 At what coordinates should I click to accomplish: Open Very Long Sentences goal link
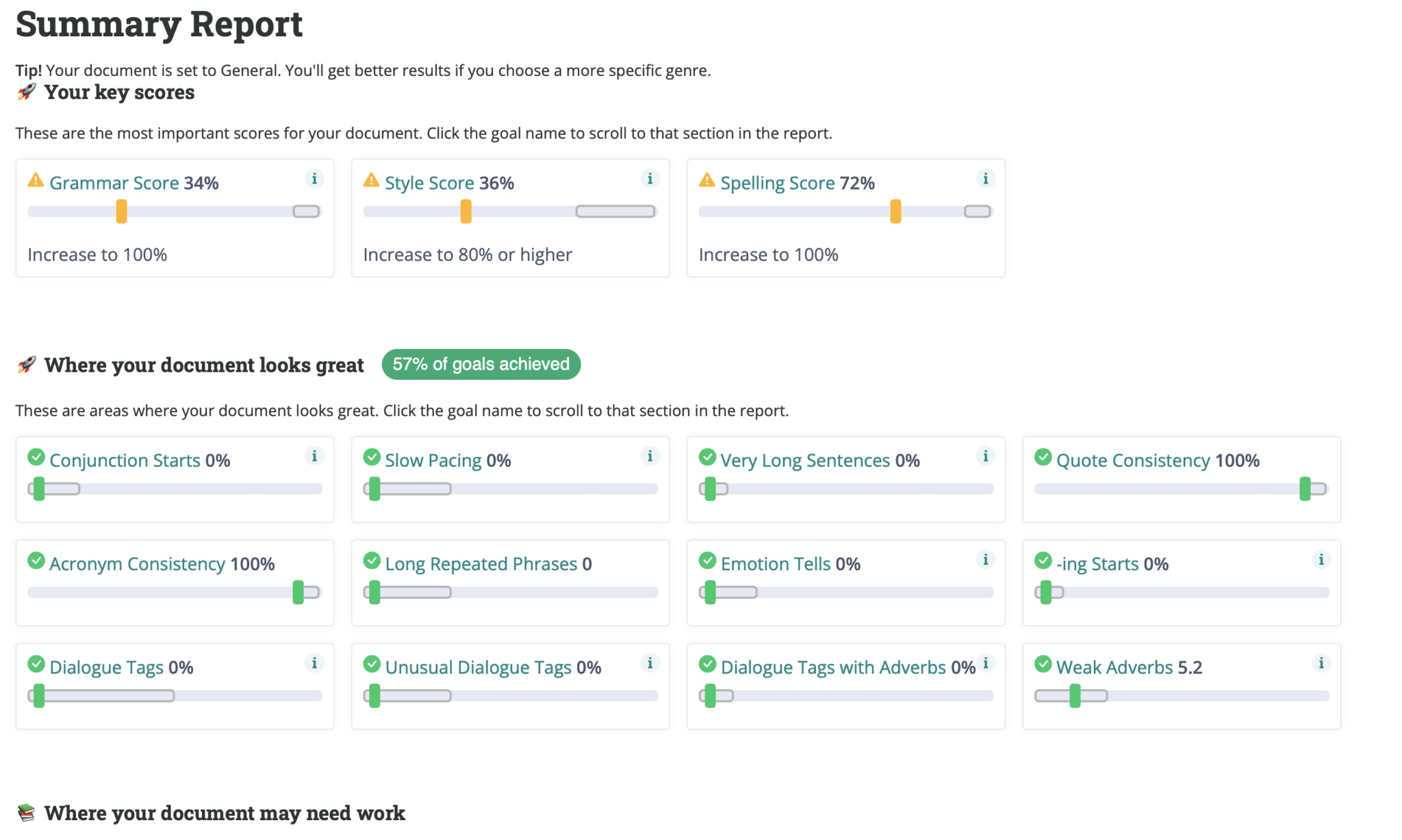pos(805,461)
